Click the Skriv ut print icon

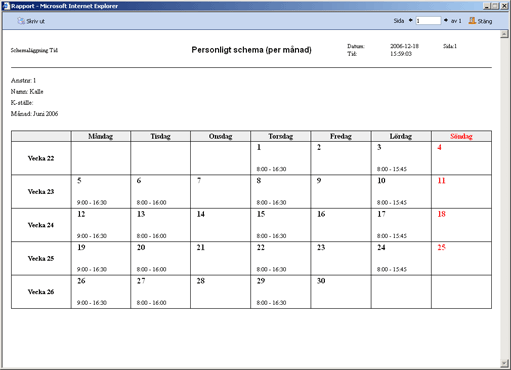pos(21,21)
